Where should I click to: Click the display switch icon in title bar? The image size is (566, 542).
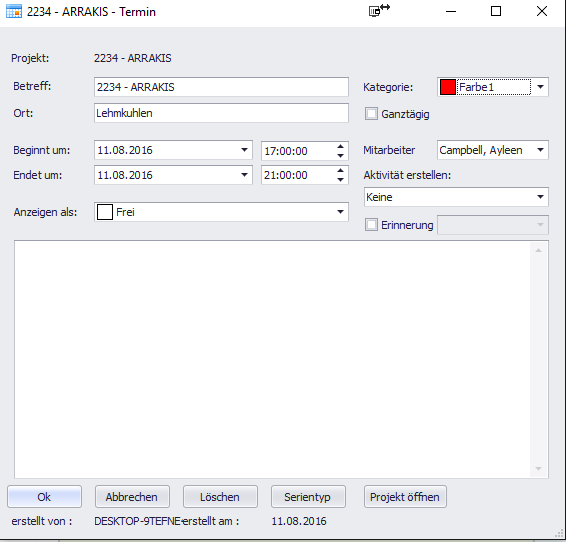pyautogui.click(x=379, y=10)
